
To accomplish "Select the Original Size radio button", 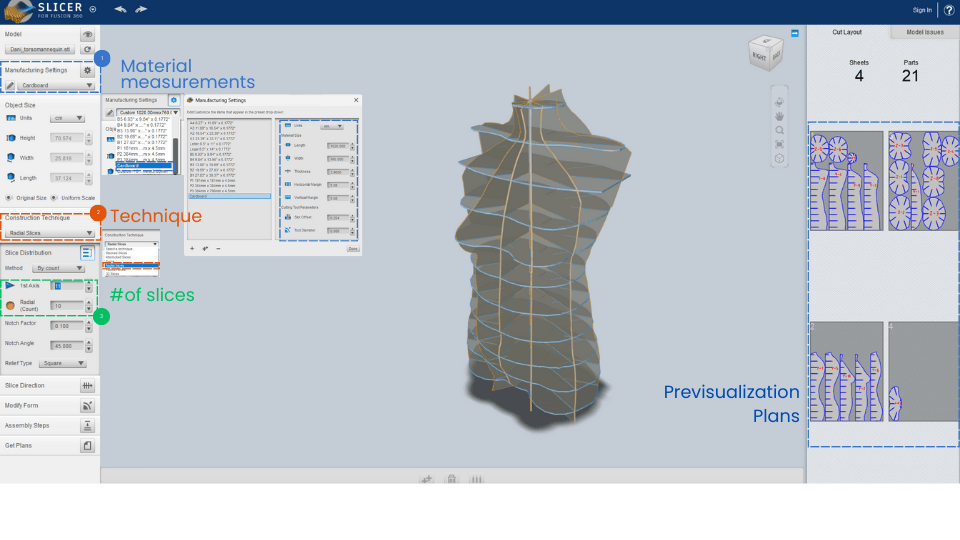I will [10, 197].
